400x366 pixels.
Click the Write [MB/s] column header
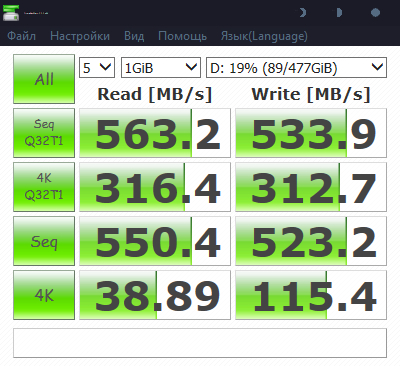(311, 94)
